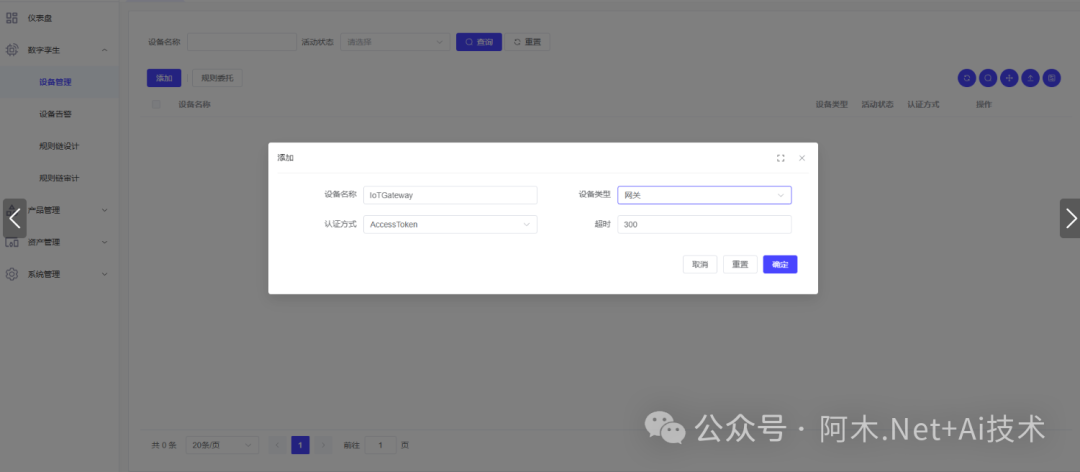Click the 操作 table column header

coord(984,105)
